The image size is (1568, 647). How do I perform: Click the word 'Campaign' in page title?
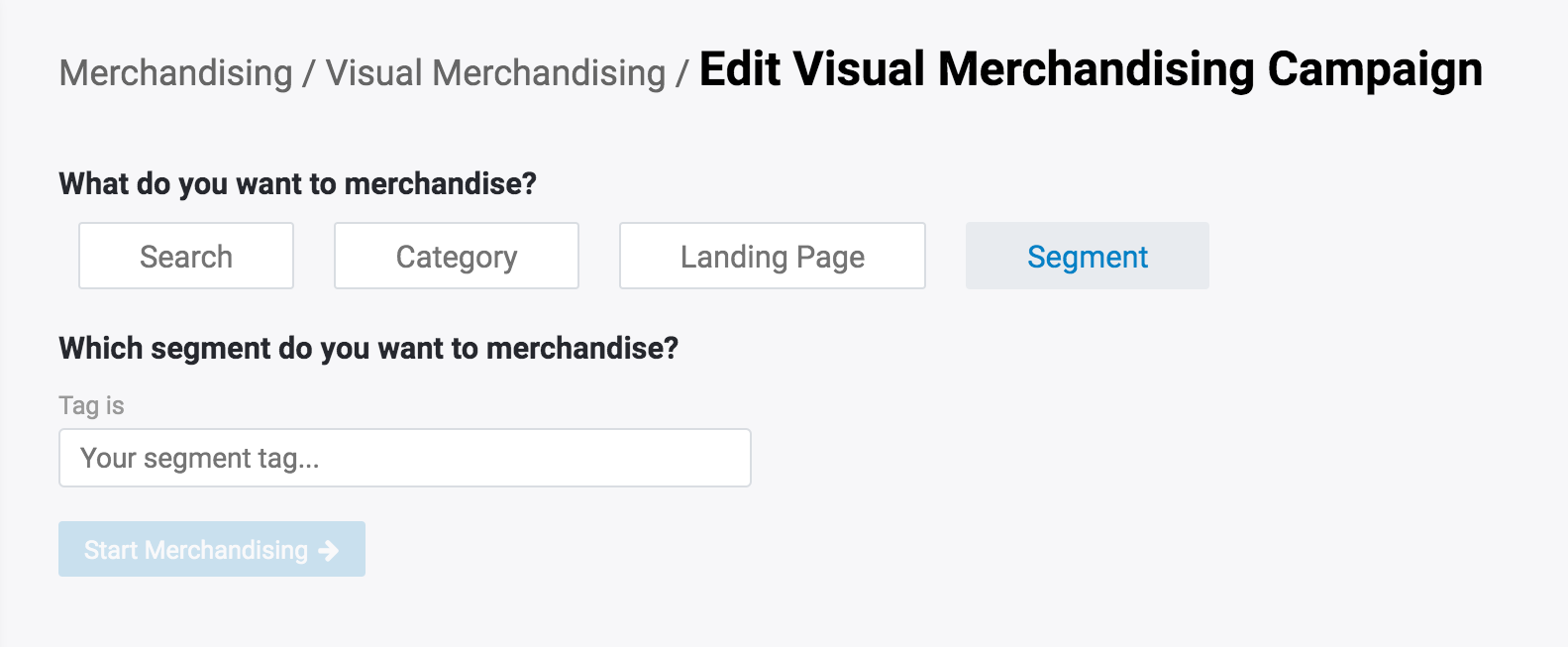point(1374,69)
